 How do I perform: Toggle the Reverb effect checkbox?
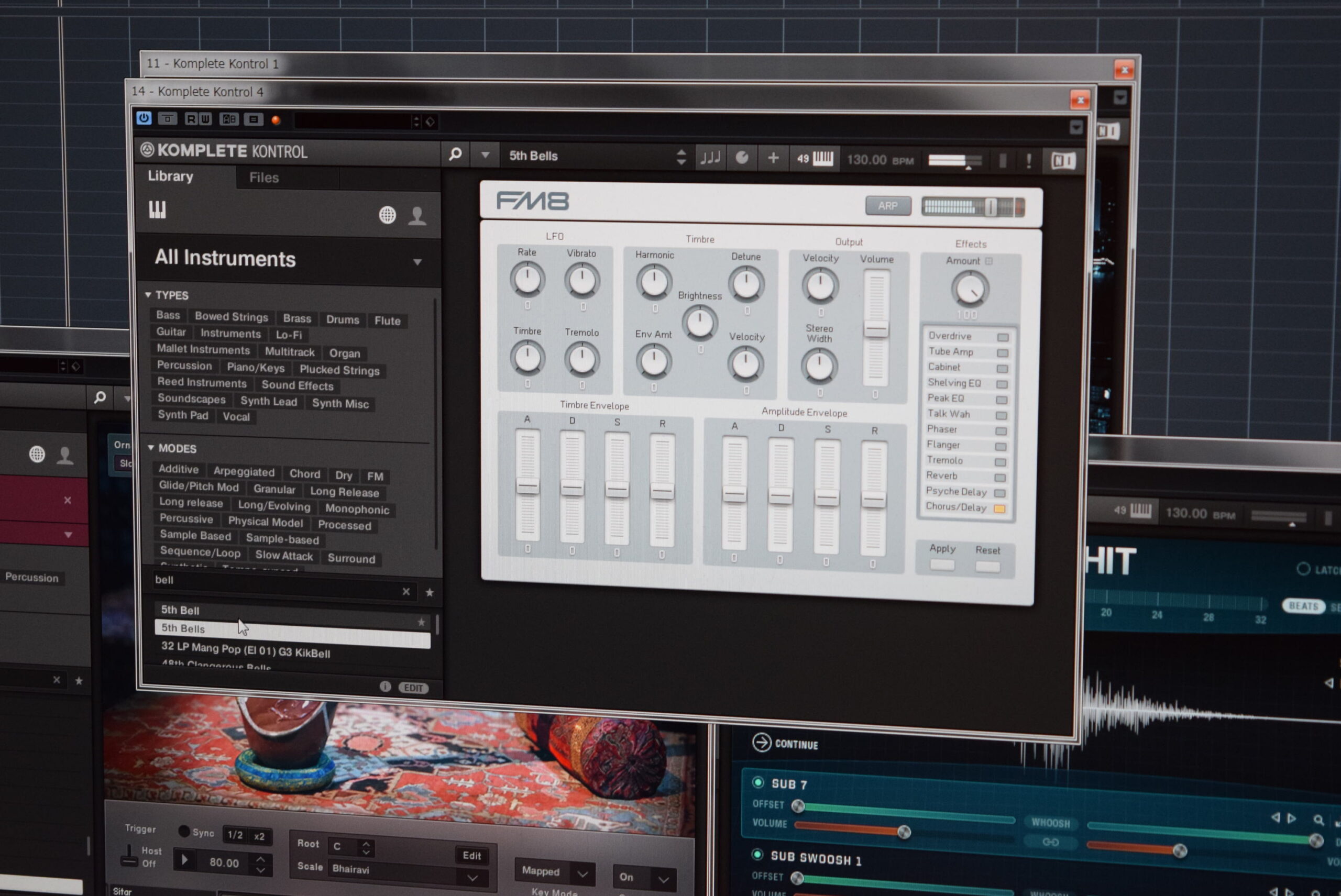(x=1001, y=477)
